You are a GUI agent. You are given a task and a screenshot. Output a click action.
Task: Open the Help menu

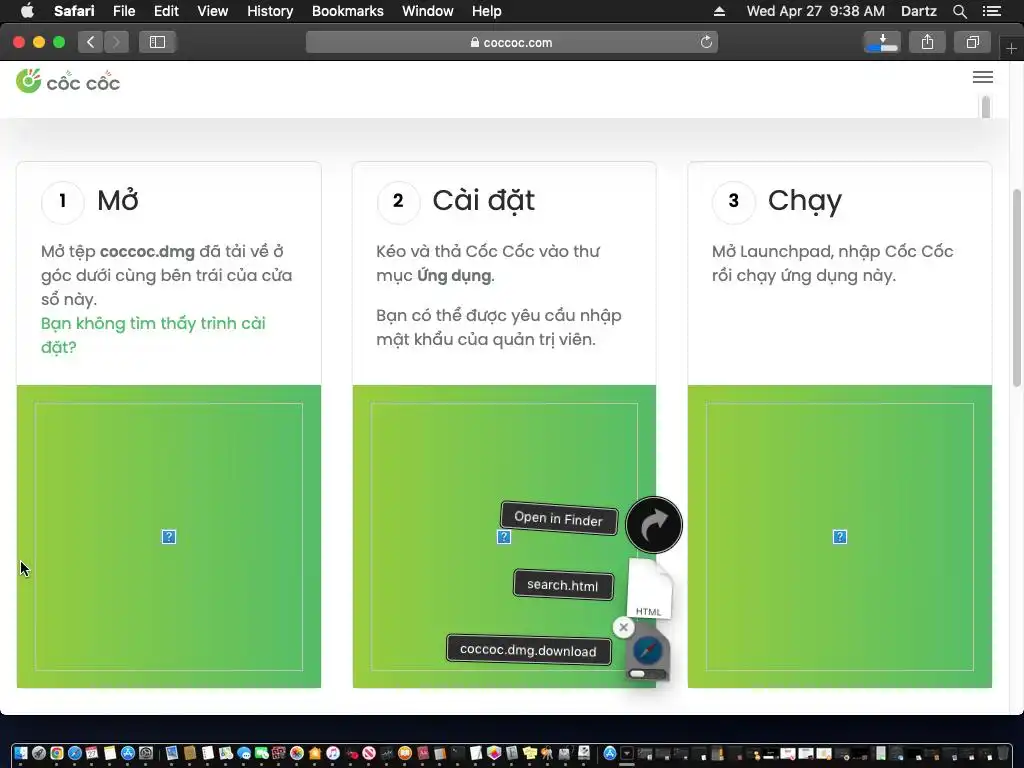tap(487, 11)
